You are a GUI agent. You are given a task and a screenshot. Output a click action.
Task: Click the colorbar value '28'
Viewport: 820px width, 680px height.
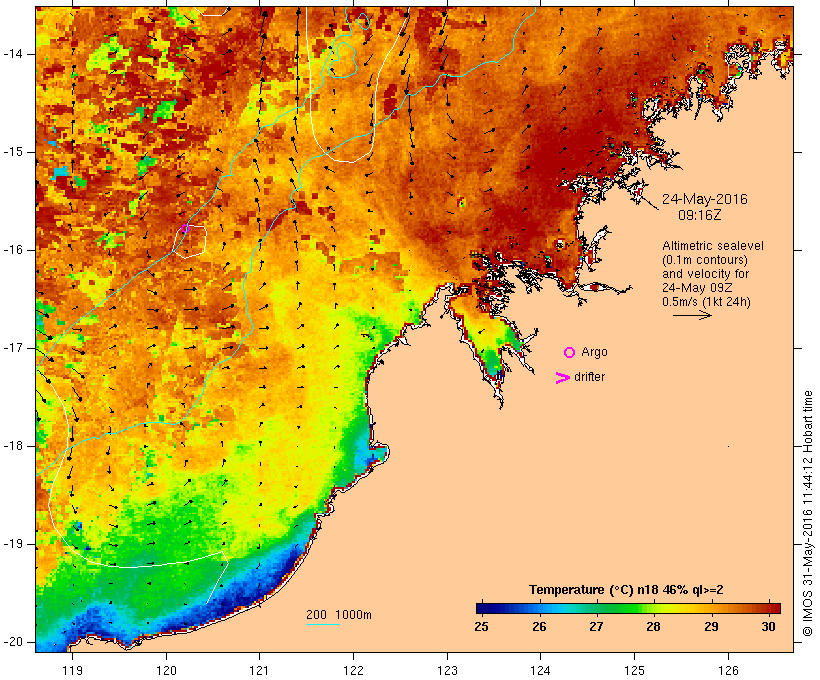point(653,626)
